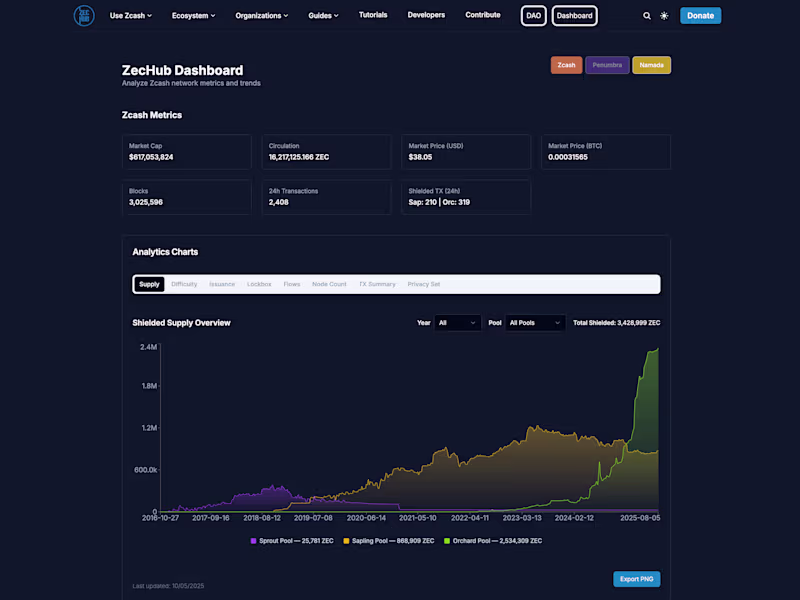Click the chart date label 2025-08-05
Image resolution: width=800 pixels, height=600 pixels.
coord(640,518)
